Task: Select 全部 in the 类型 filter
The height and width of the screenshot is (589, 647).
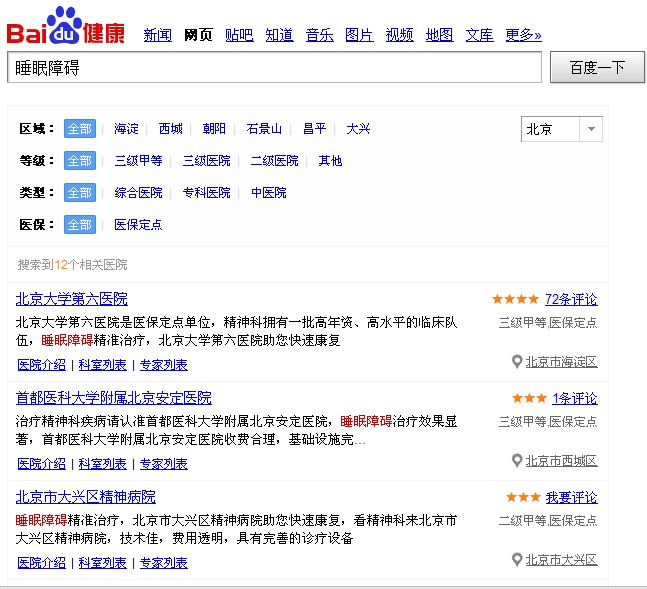Action: (x=80, y=192)
